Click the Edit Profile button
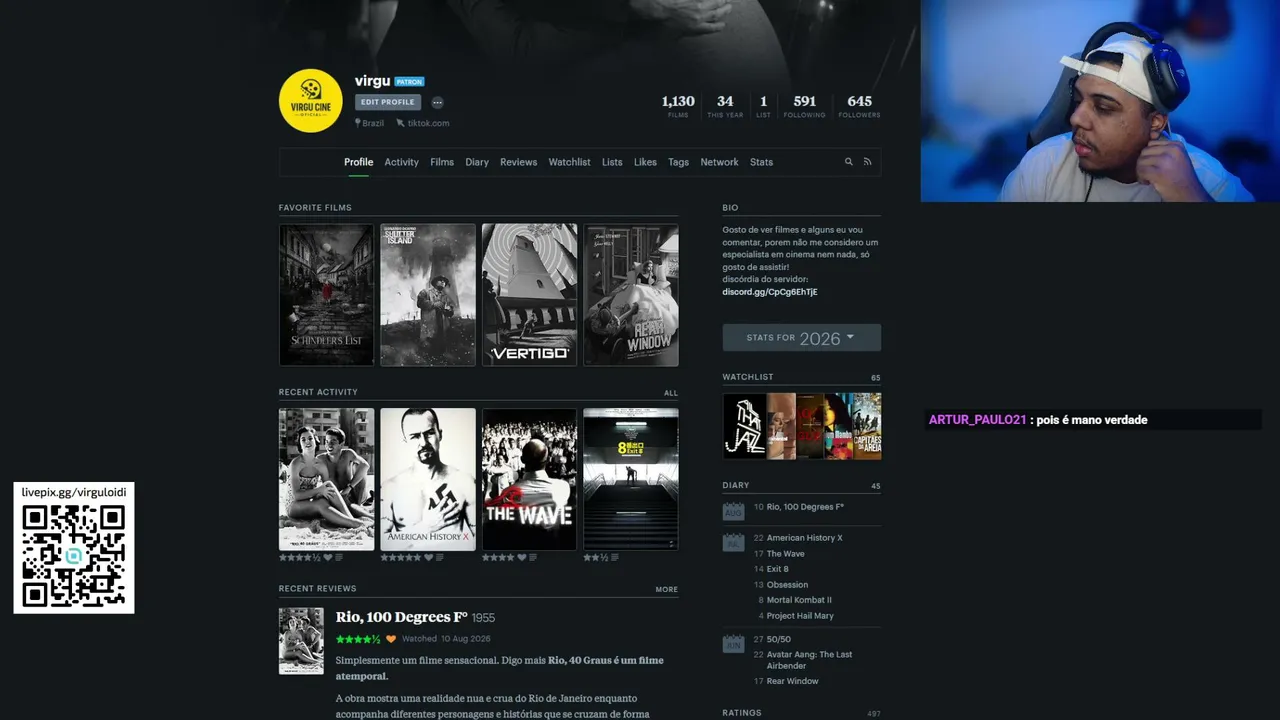Image resolution: width=1280 pixels, height=720 pixels. click(x=388, y=102)
